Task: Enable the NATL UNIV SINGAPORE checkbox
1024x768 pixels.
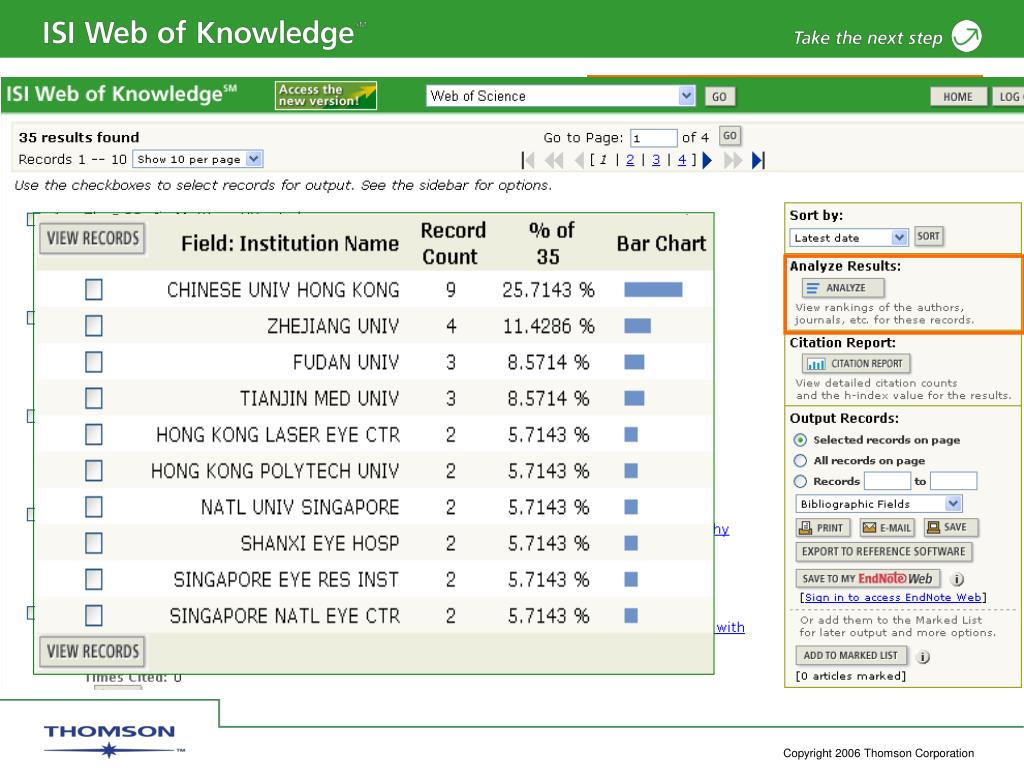Action: point(94,507)
